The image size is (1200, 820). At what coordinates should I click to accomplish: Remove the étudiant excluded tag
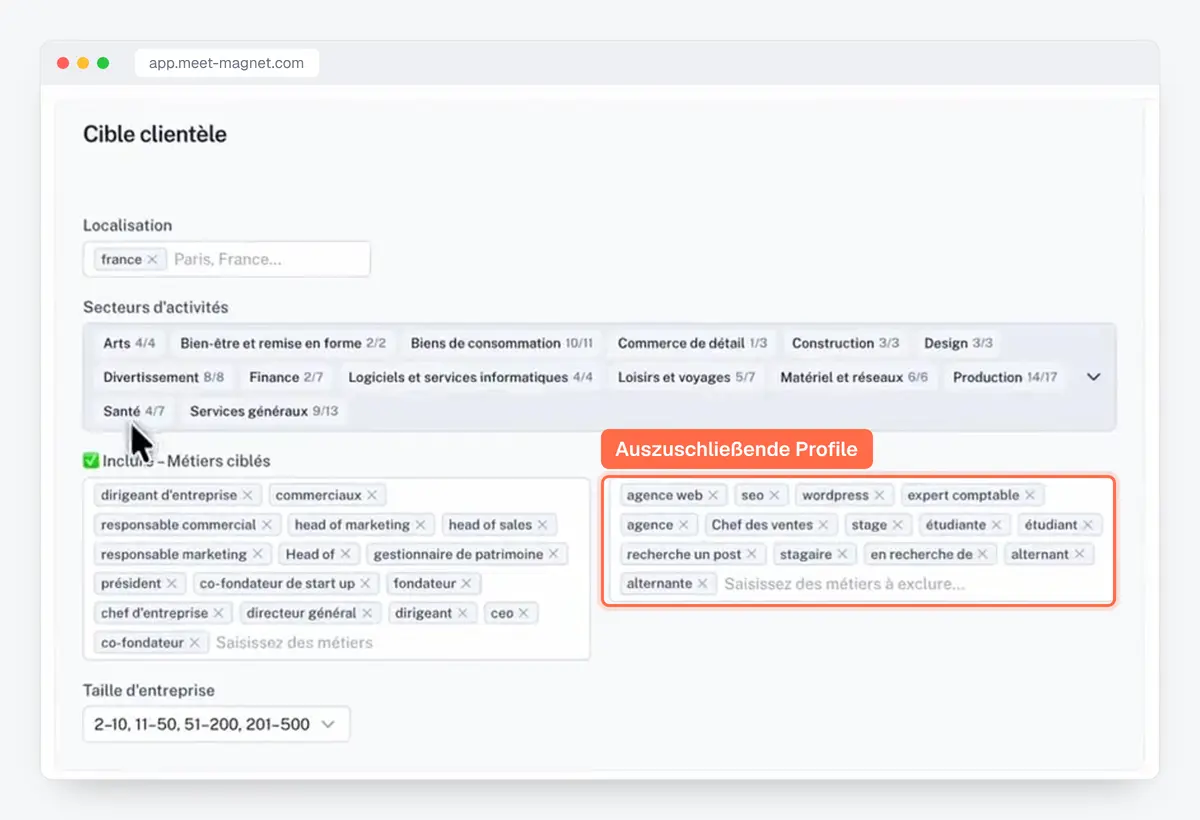coord(1087,525)
